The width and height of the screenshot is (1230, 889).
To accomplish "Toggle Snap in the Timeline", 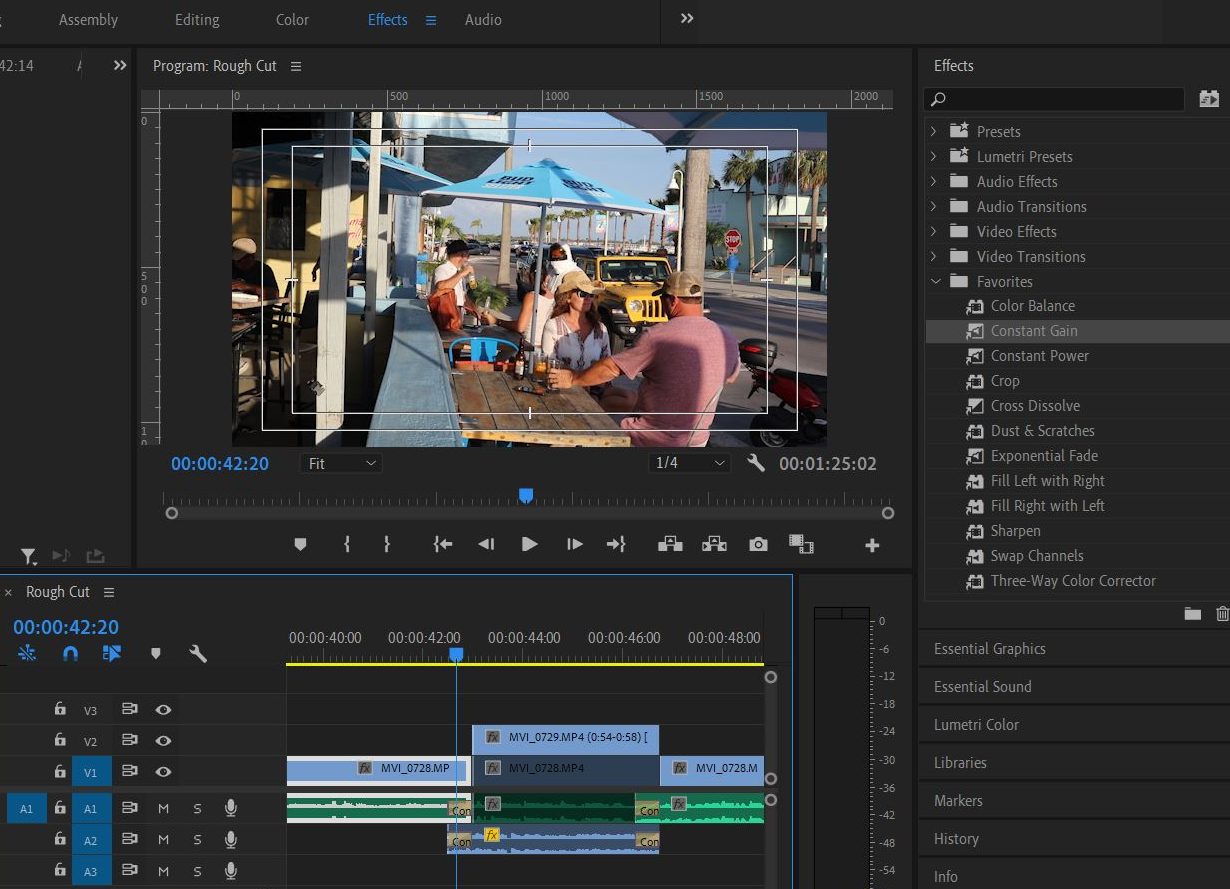I will click(70, 654).
